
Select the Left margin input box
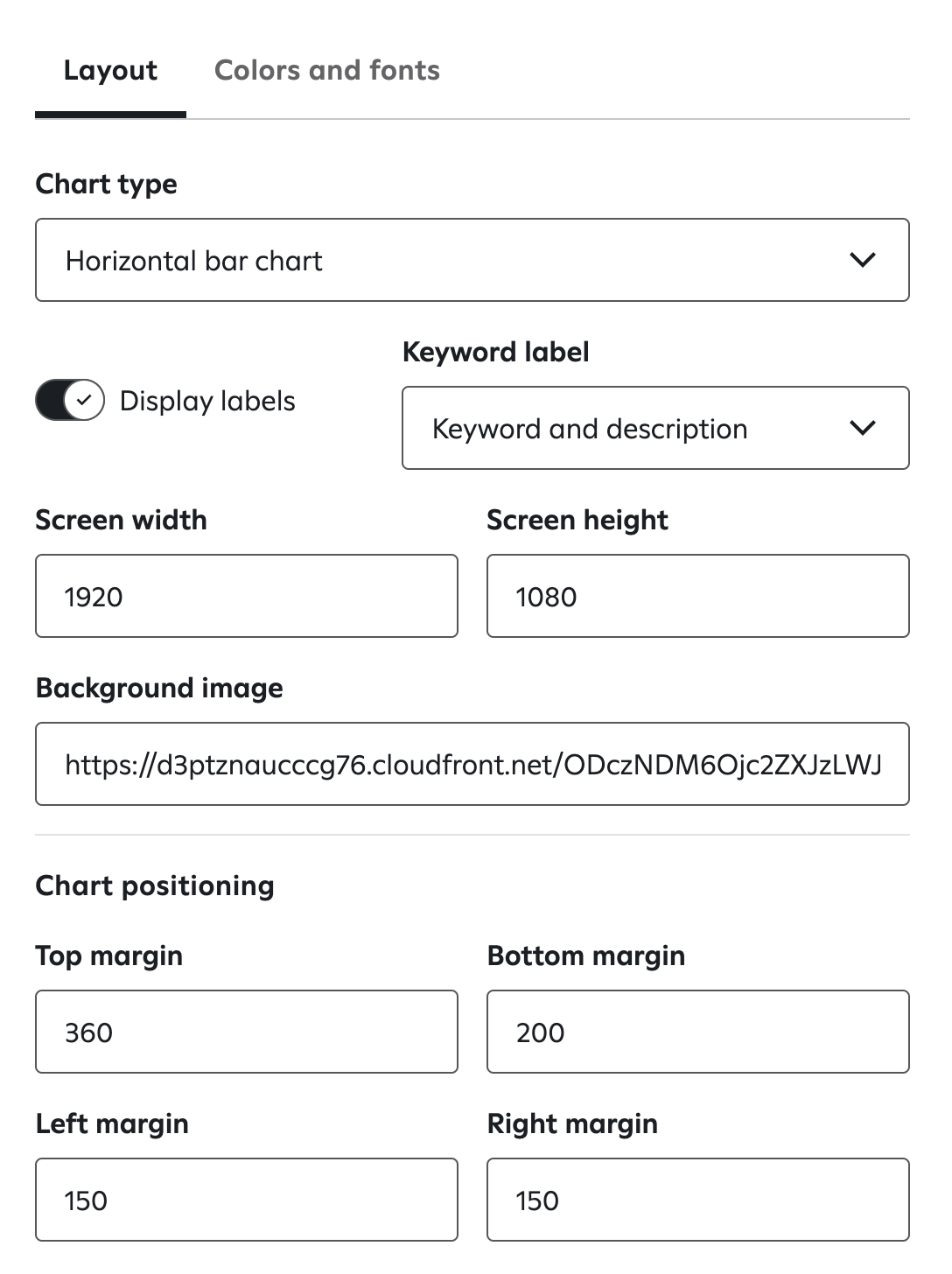click(x=247, y=1200)
